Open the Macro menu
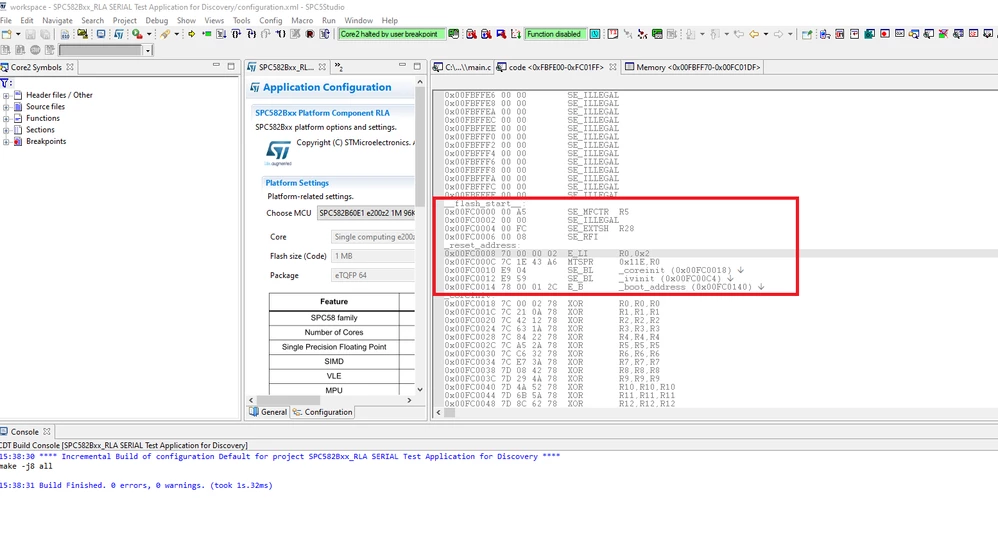Image resolution: width=998 pixels, height=540 pixels. coord(302,20)
